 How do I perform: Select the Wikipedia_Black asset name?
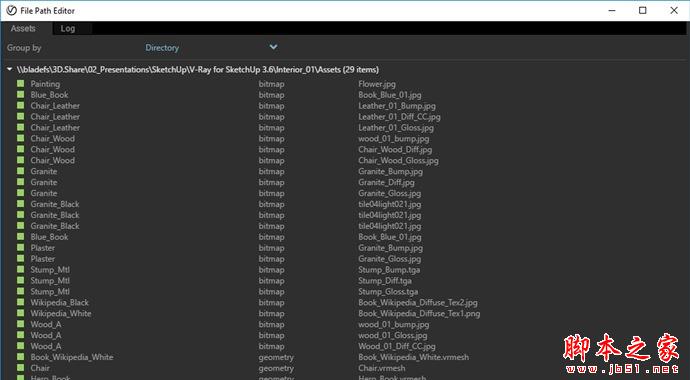[x=59, y=303]
